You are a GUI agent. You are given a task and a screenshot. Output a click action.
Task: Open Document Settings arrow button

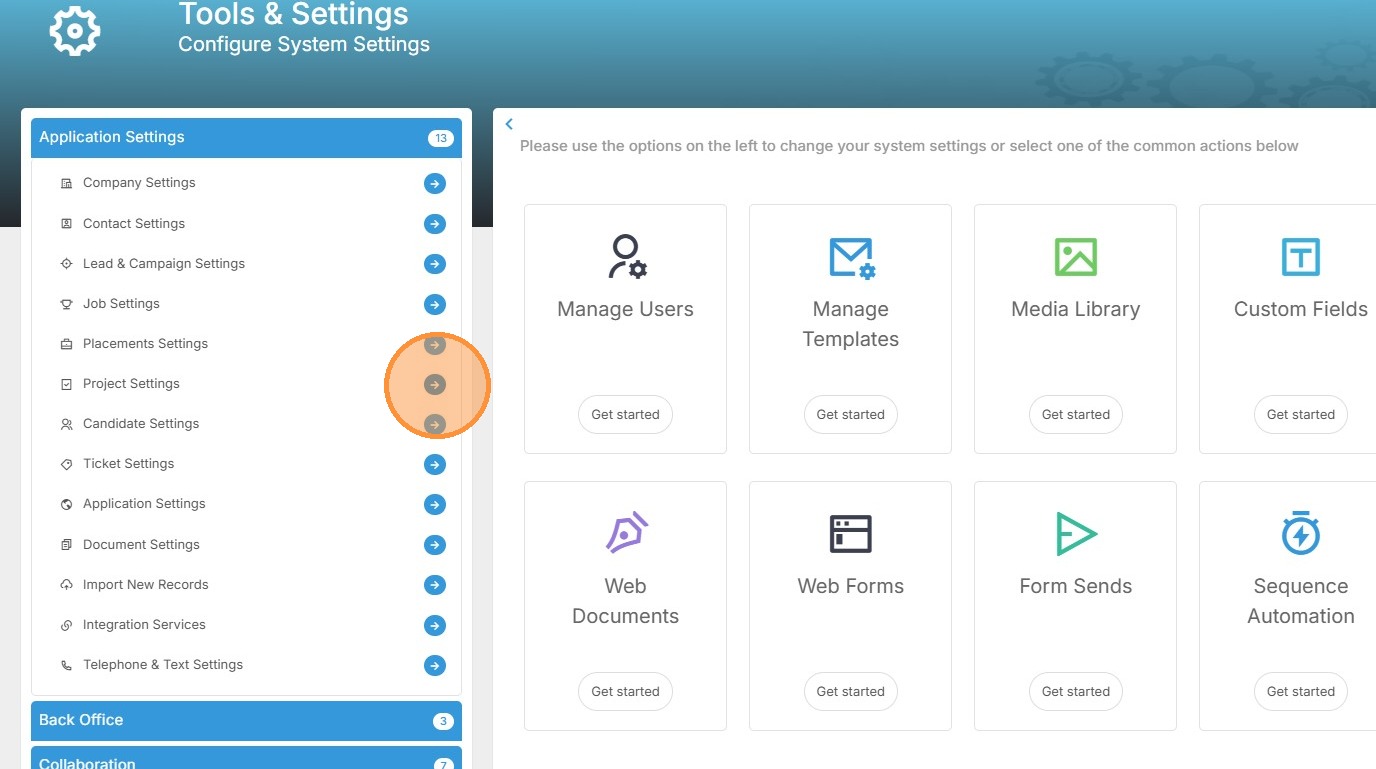point(434,545)
